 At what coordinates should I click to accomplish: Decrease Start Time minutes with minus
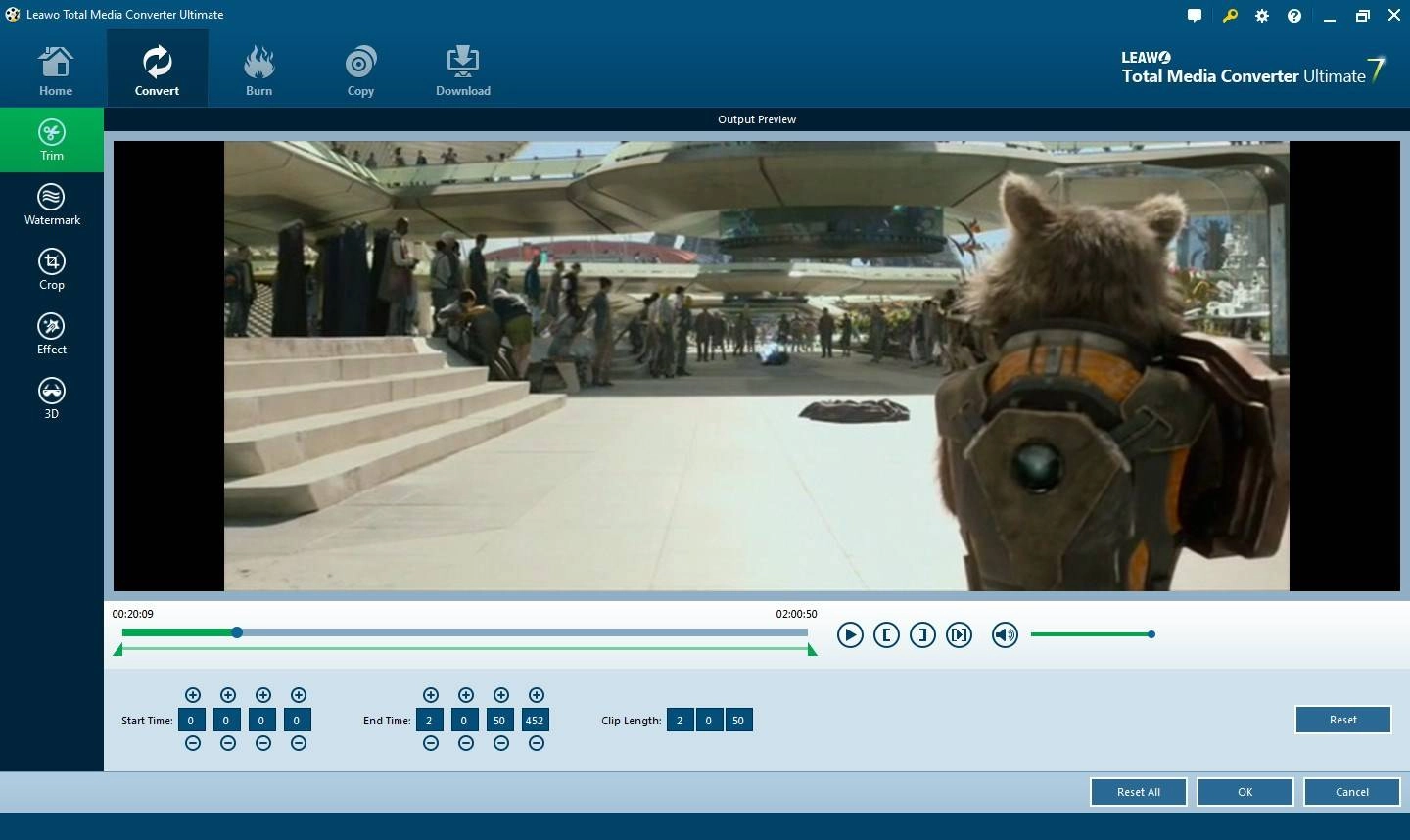(228, 743)
